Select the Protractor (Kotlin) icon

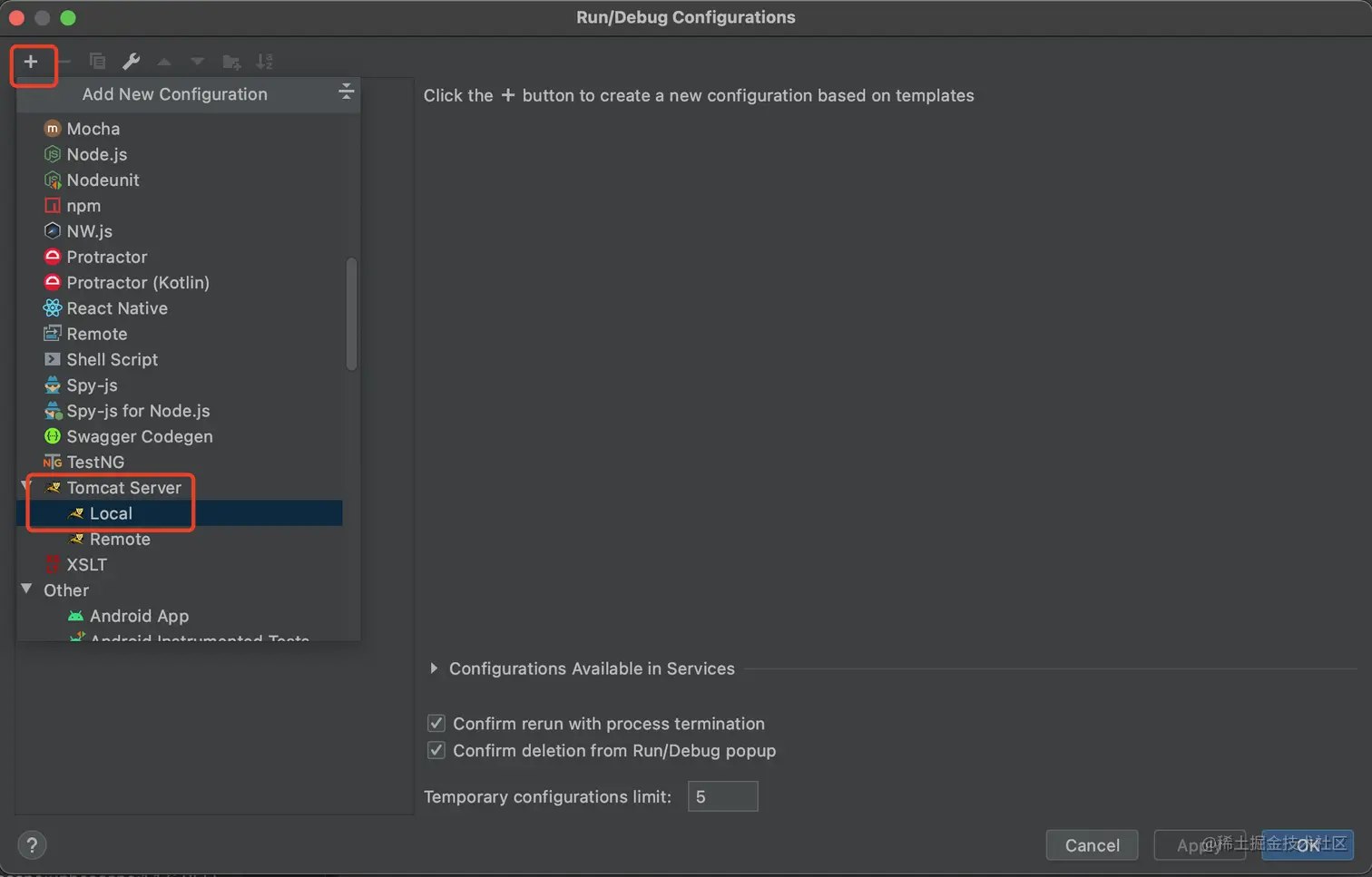(x=53, y=282)
